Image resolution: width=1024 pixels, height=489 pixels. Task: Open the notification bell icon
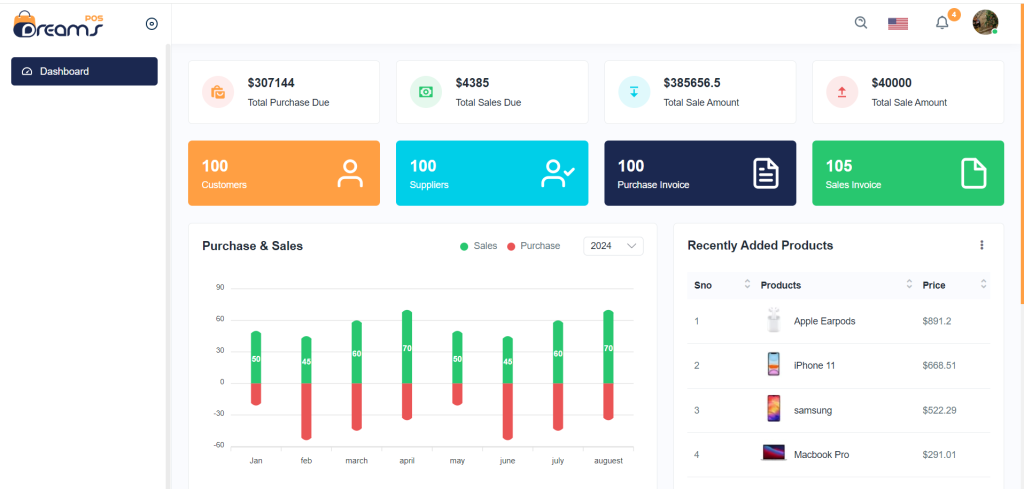click(x=942, y=24)
